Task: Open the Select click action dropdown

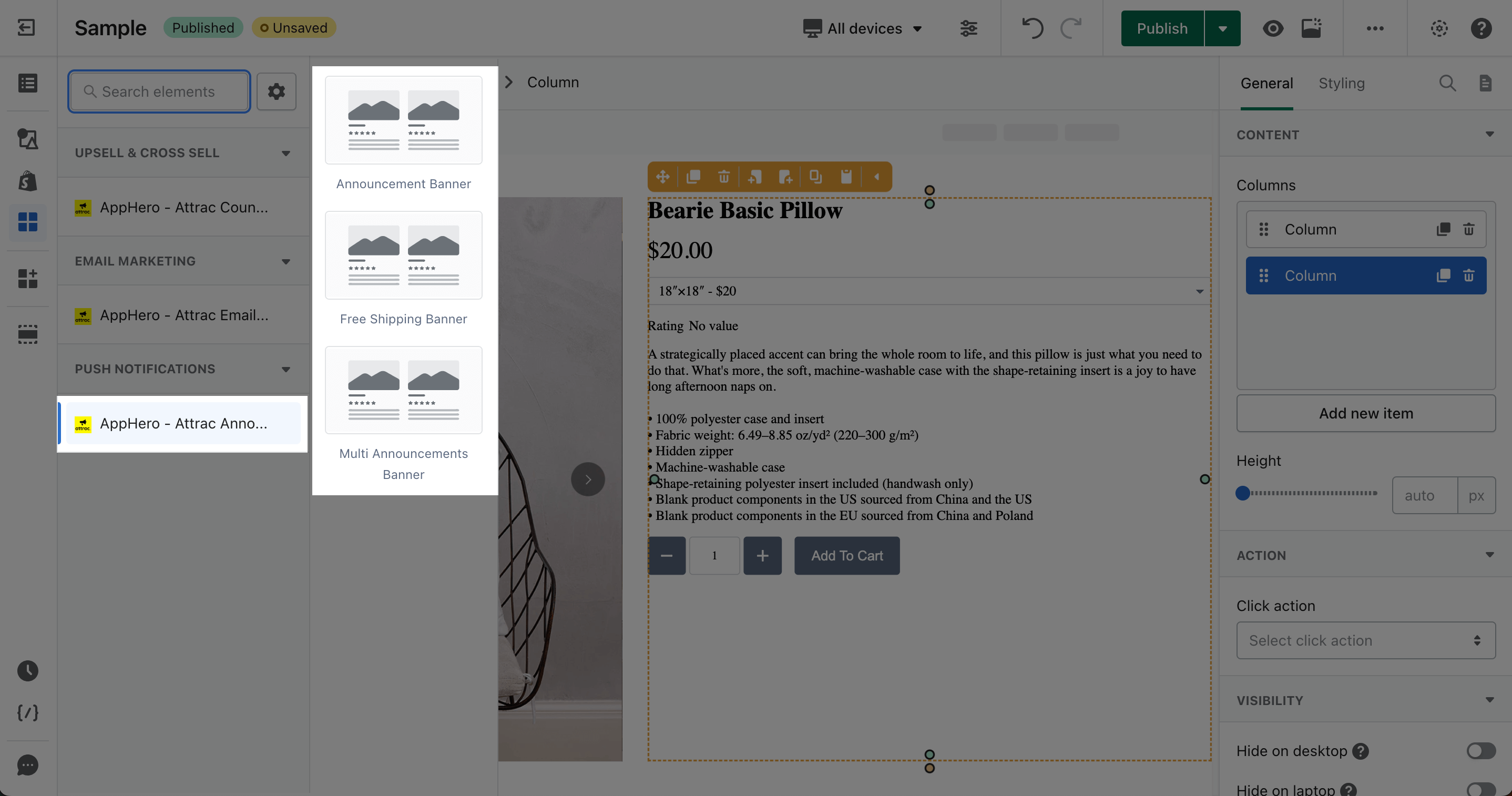Action: 1365,640
